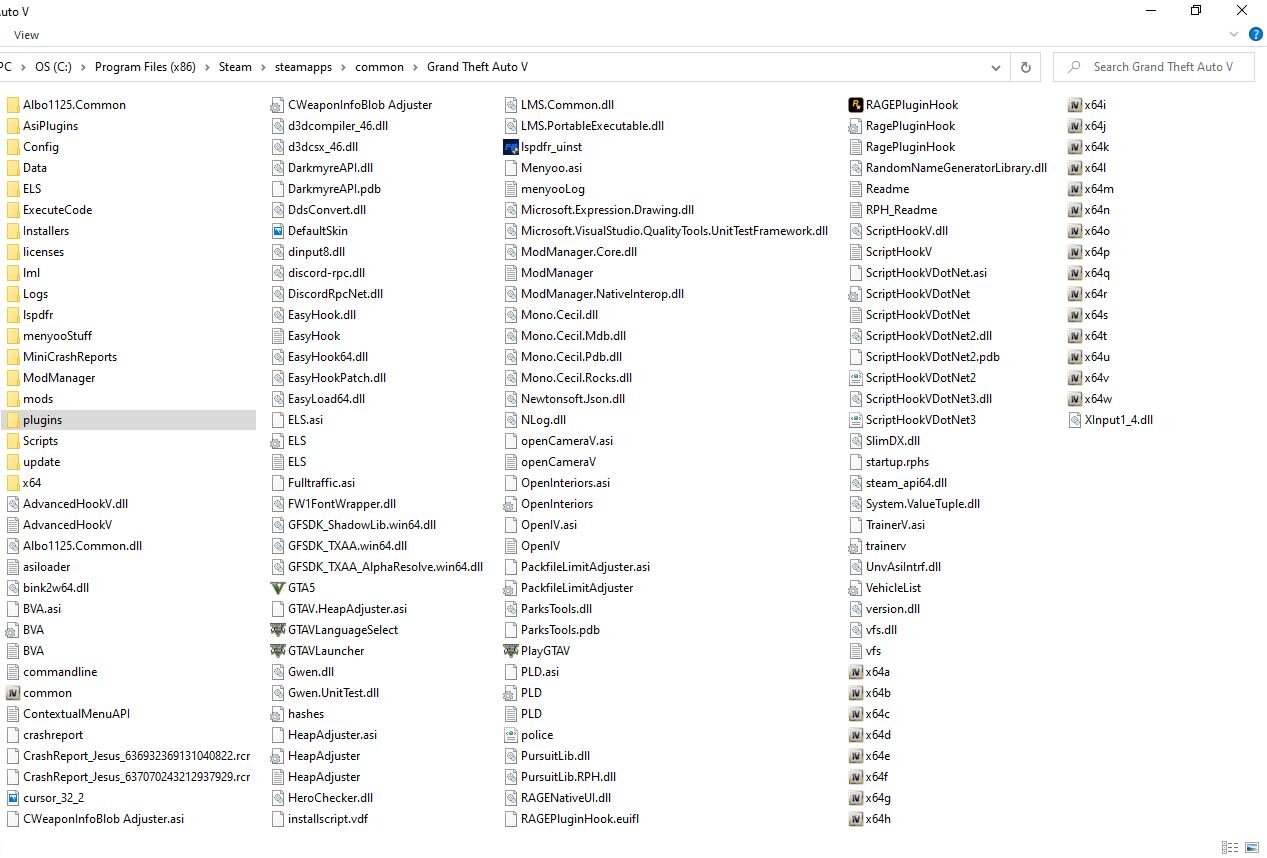This screenshot has height=858, width=1267.
Task: Open the lspdfr folder icon
Action: click(x=13, y=315)
